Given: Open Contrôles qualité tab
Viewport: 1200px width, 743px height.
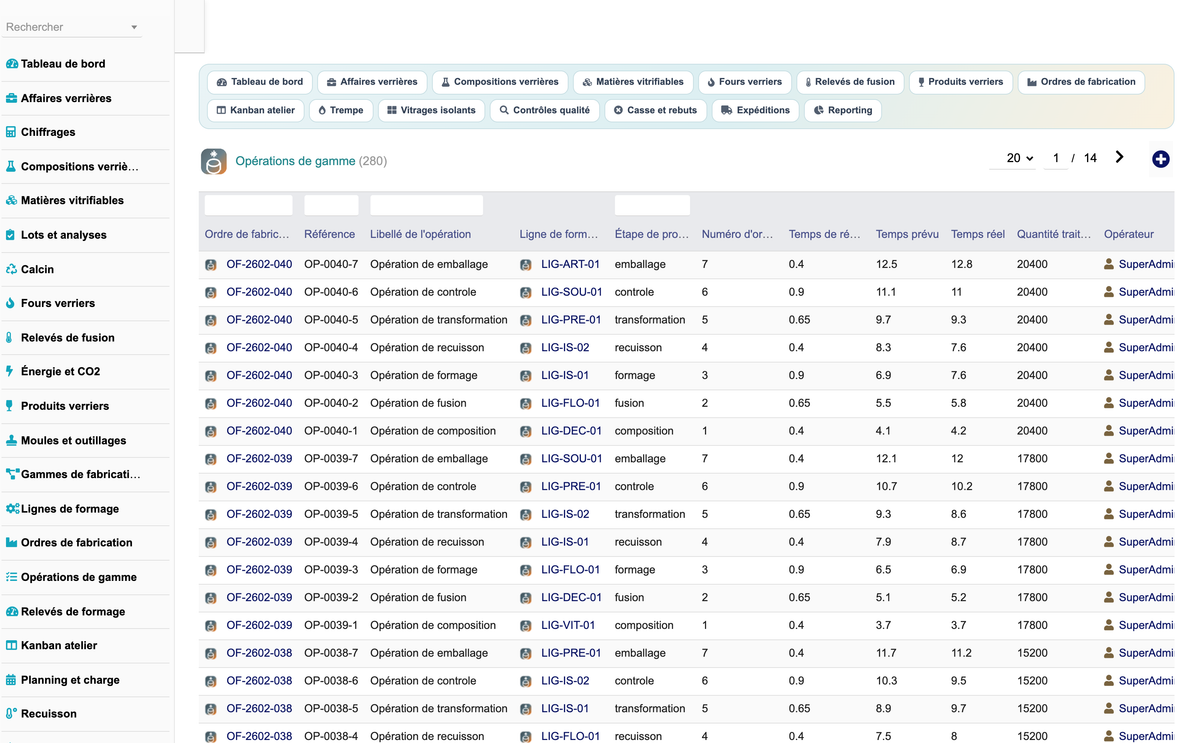Looking at the screenshot, I should pos(544,110).
